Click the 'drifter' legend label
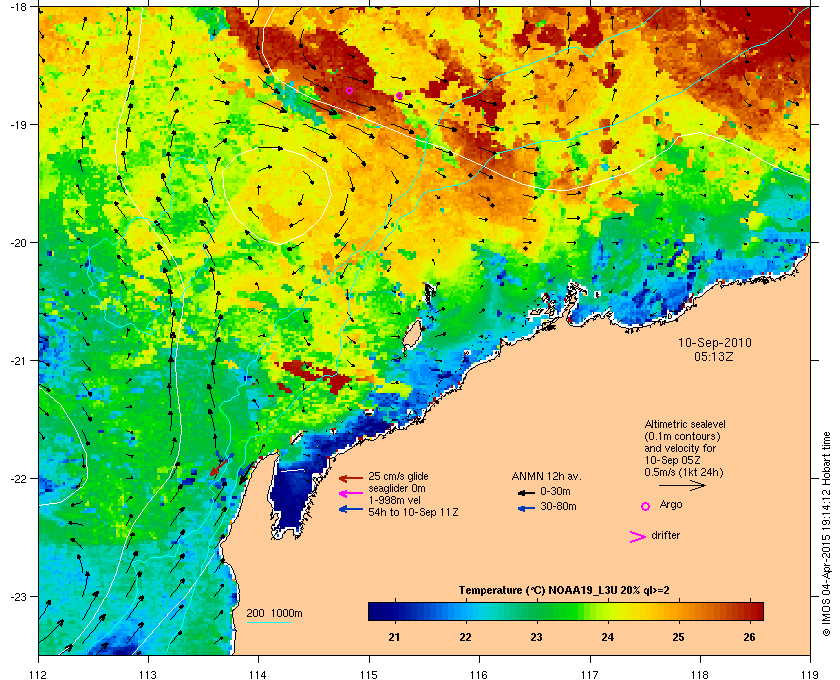840x680 pixels. 665,535
